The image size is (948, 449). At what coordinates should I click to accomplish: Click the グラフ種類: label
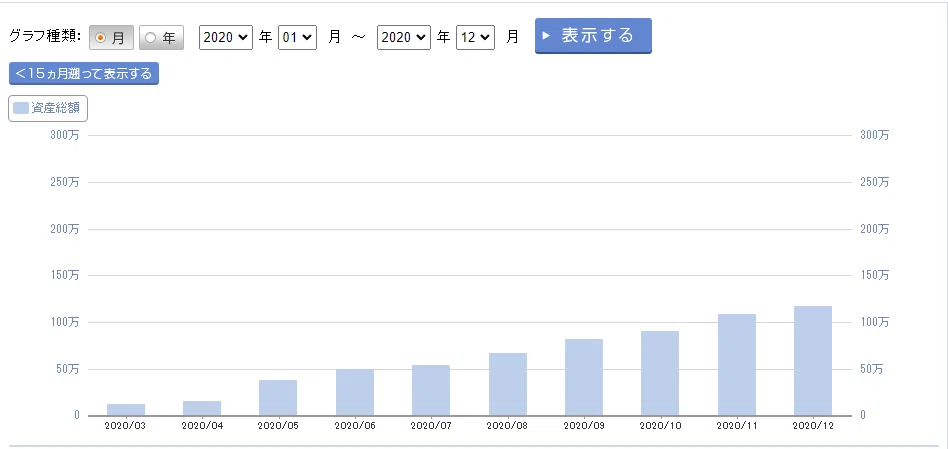[45, 37]
